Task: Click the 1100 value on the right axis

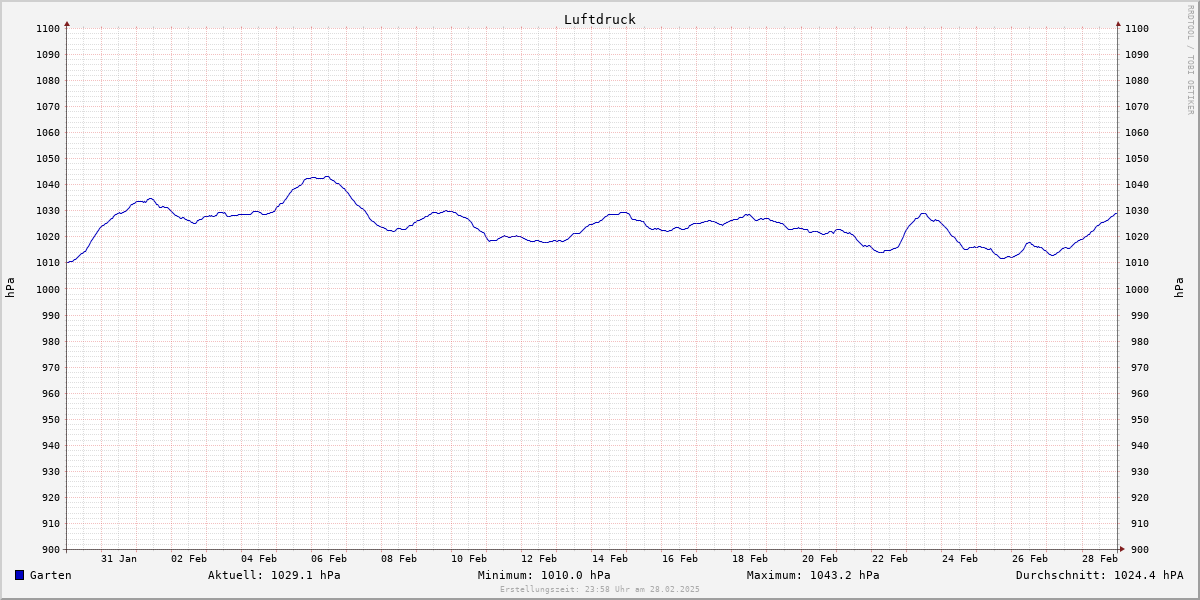Action: click(x=1137, y=28)
